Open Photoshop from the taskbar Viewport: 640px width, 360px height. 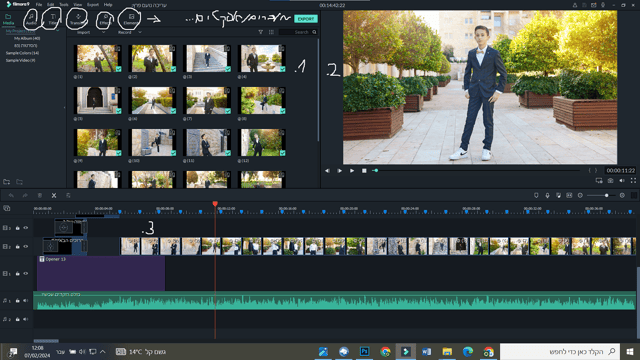pyautogui.click(x=364, y=351)
